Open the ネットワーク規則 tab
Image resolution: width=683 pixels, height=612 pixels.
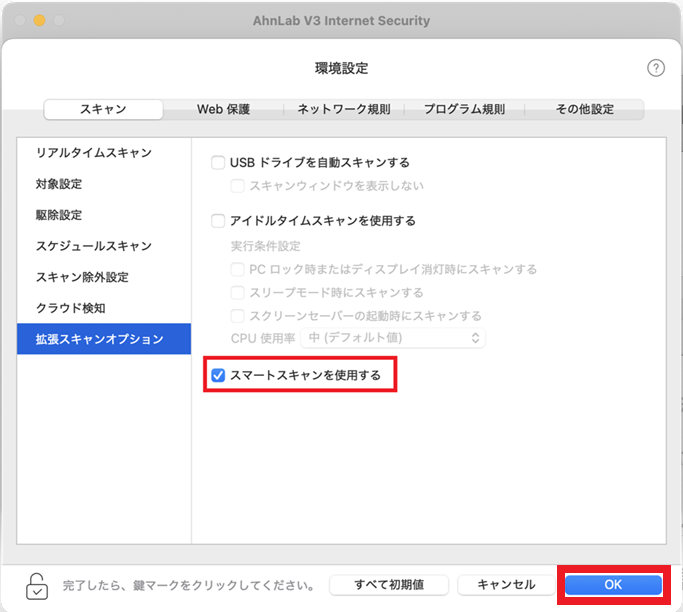(344, 109)
